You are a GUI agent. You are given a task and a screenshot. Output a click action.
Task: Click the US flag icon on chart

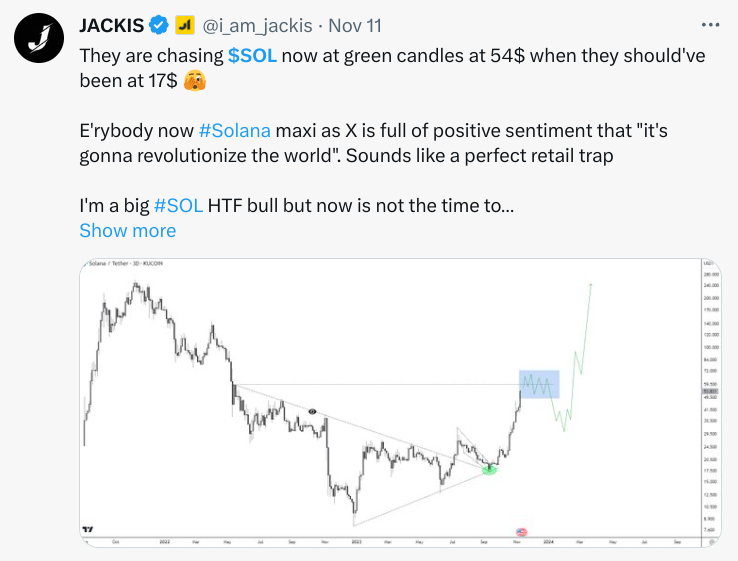520,531
